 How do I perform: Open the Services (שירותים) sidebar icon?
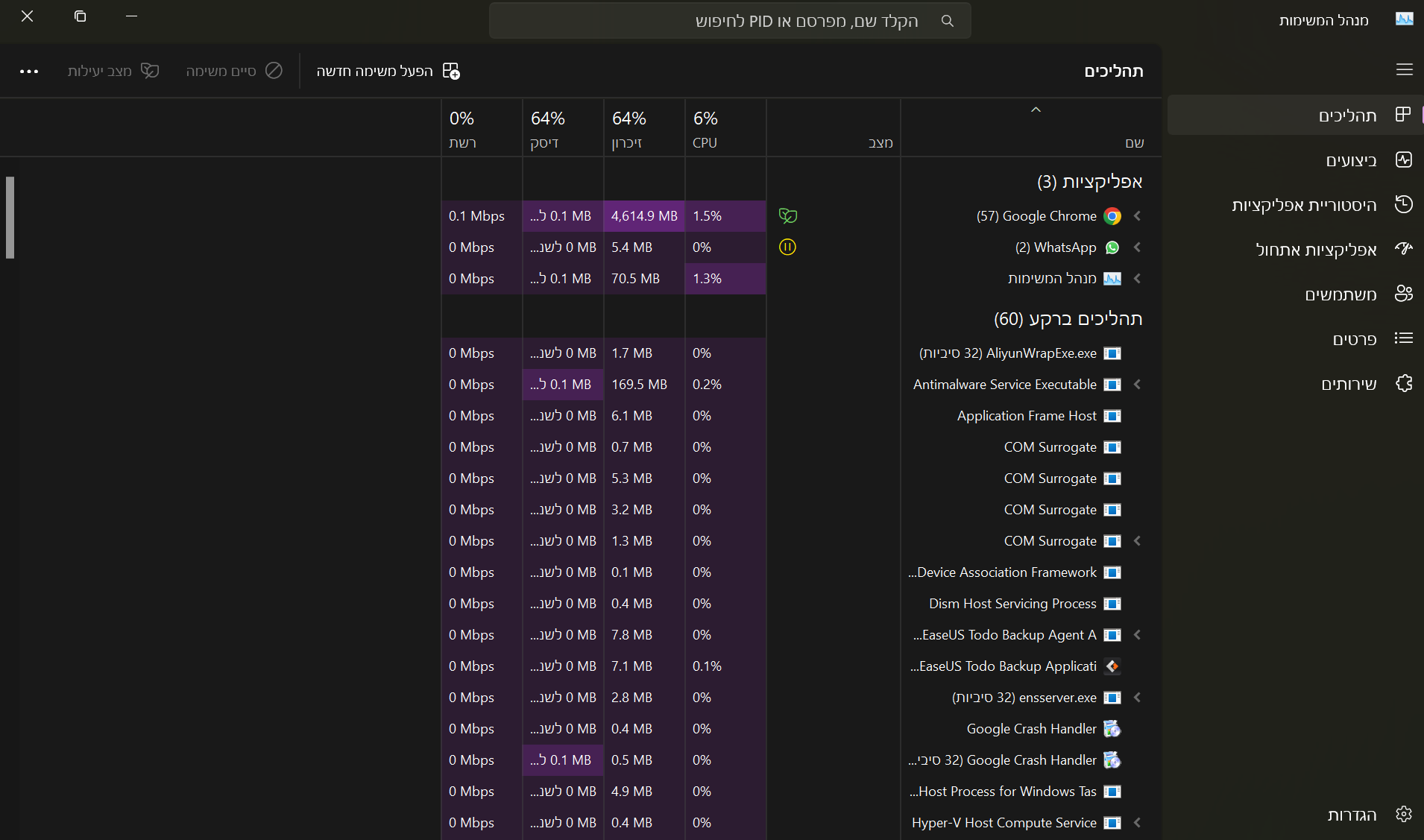tap(1404, 383)
